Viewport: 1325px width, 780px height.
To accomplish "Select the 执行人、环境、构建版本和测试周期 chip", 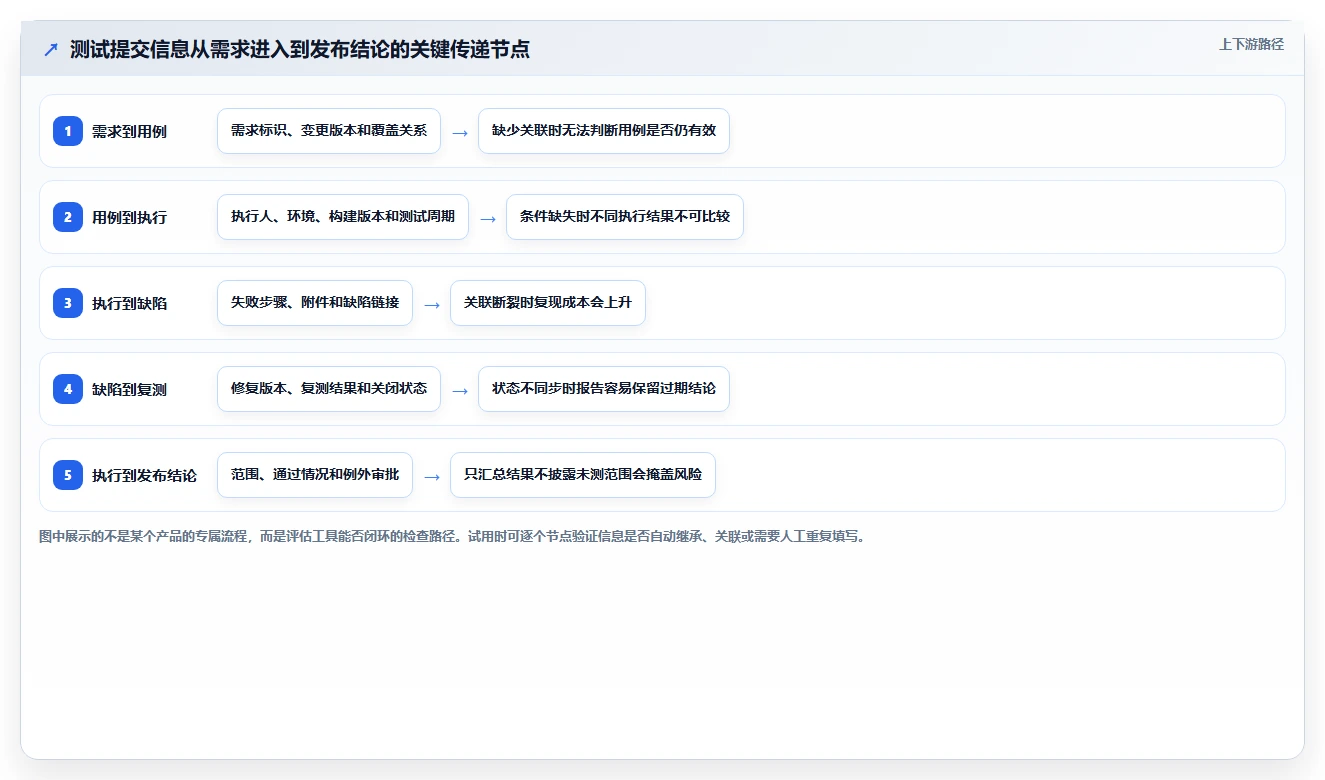I will click(343, 217).
